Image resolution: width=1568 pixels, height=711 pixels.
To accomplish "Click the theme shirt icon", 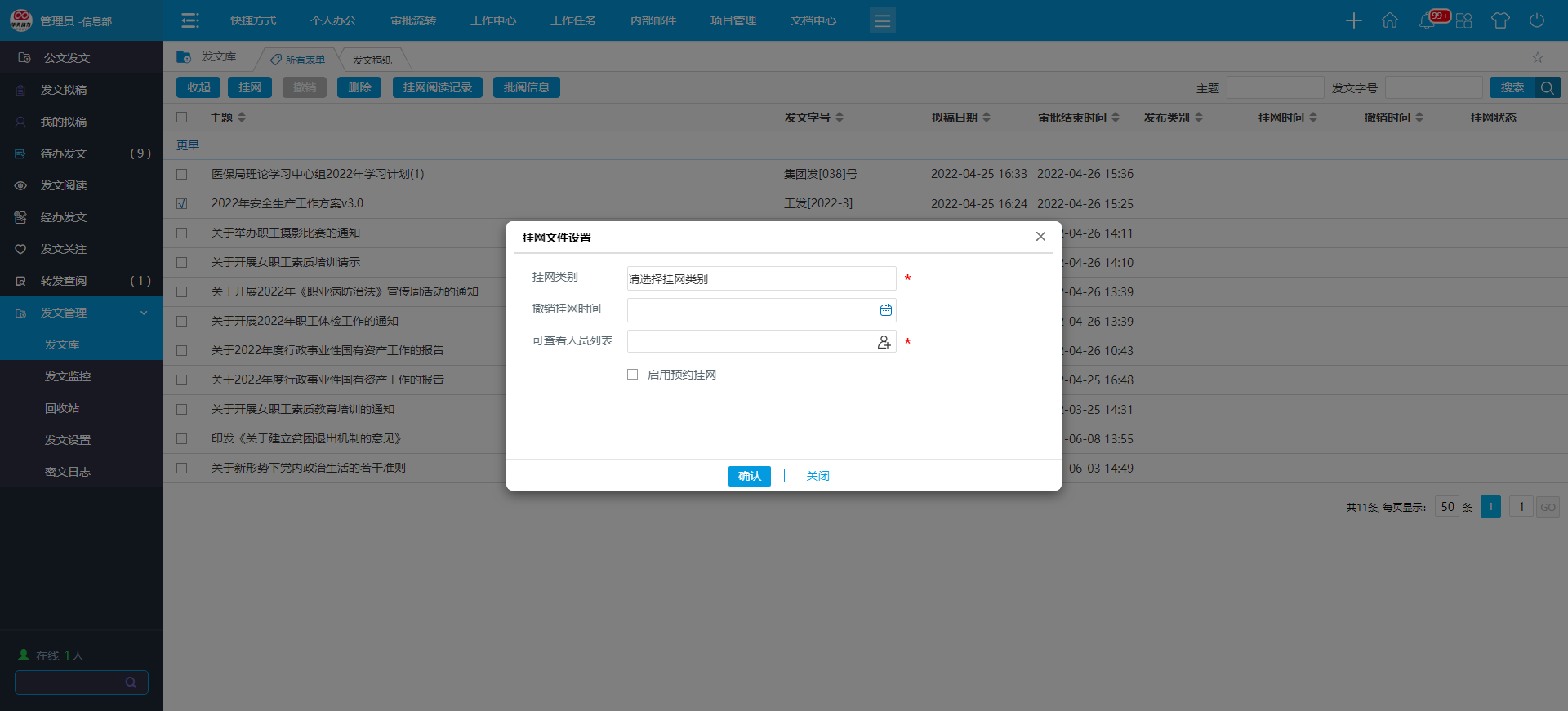I will (1500, 20).
